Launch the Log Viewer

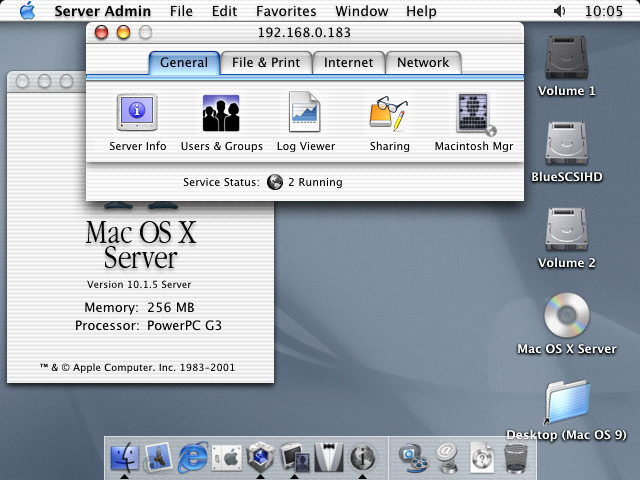305,122
